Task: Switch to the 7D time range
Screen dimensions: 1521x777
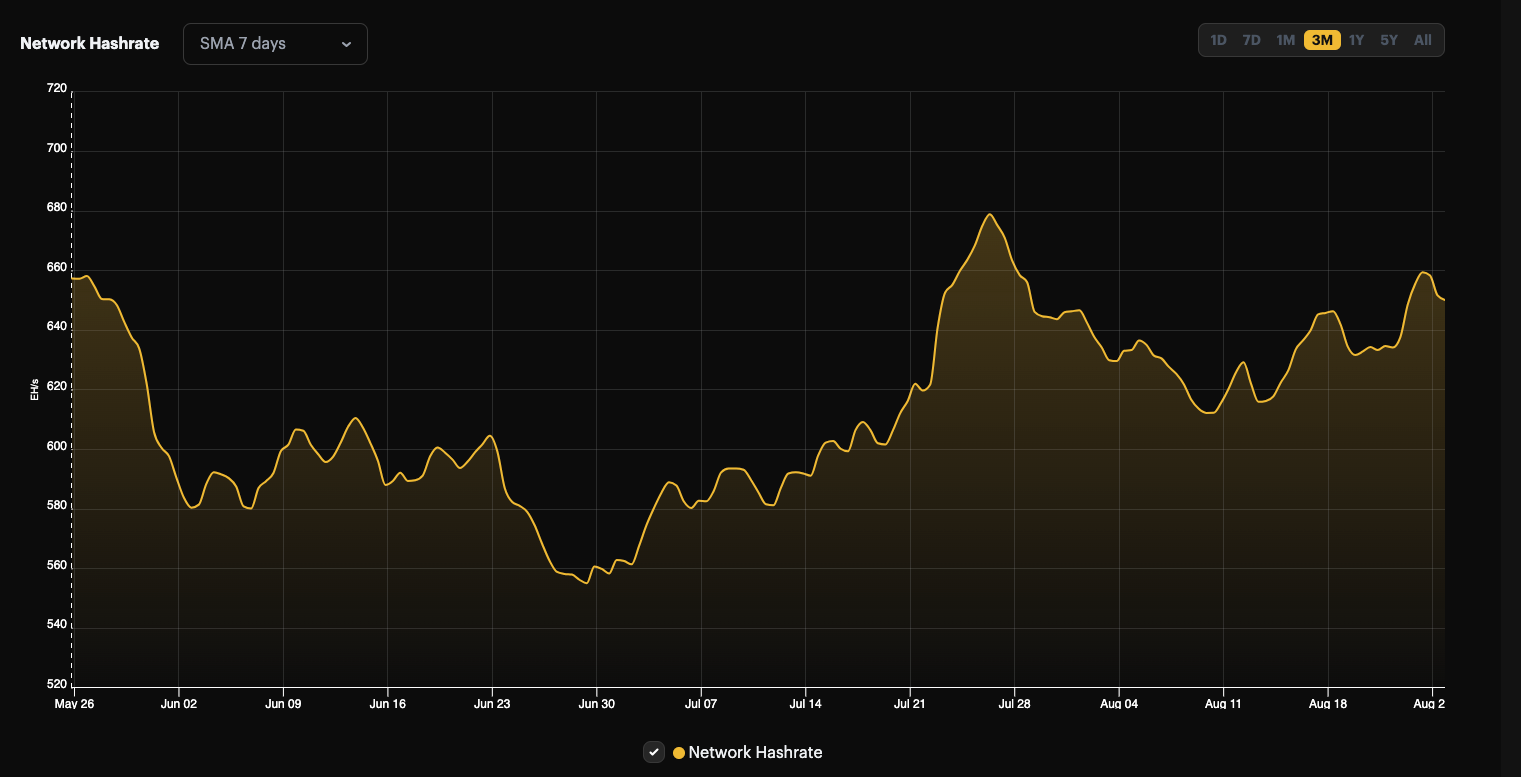Action: (x=1251, y=40)
